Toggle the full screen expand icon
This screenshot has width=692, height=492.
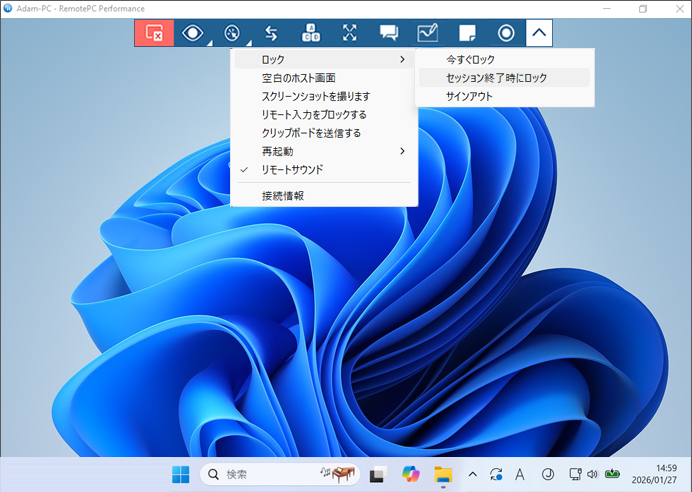coord(350,33)
